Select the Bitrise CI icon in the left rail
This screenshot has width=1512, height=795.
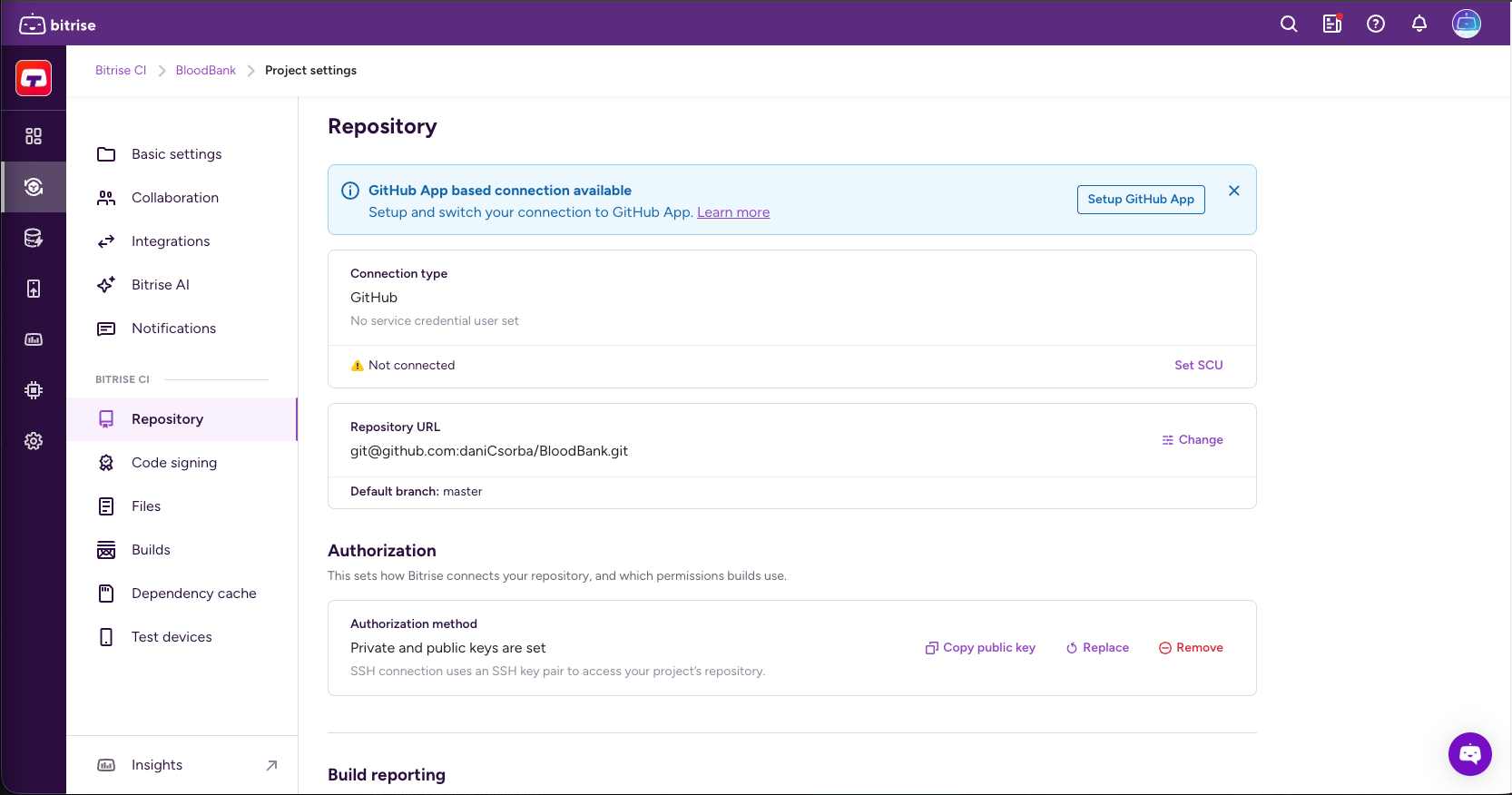pyautogui.click(x=34, y=187)
